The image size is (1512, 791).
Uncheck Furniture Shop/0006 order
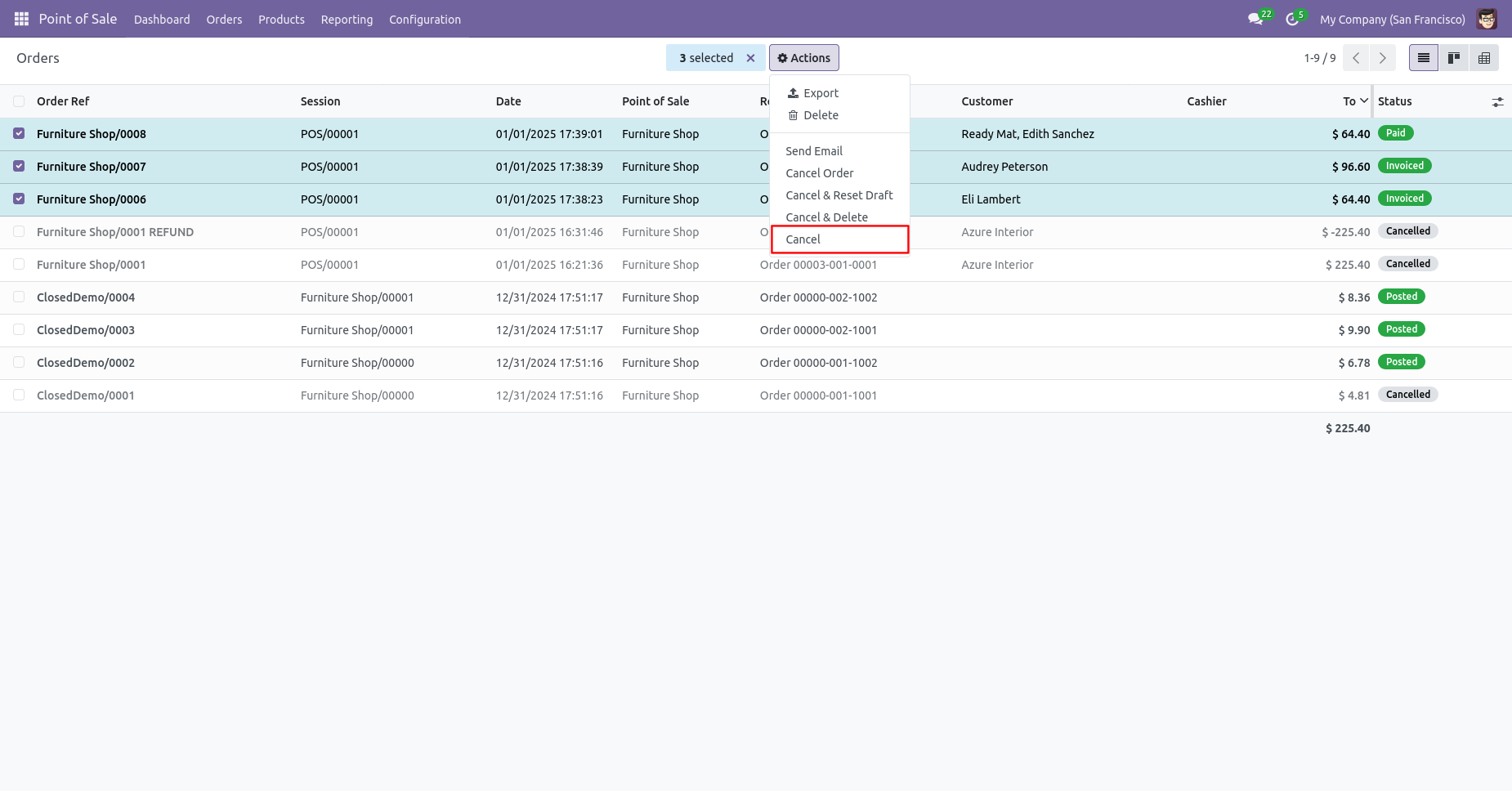19,199
